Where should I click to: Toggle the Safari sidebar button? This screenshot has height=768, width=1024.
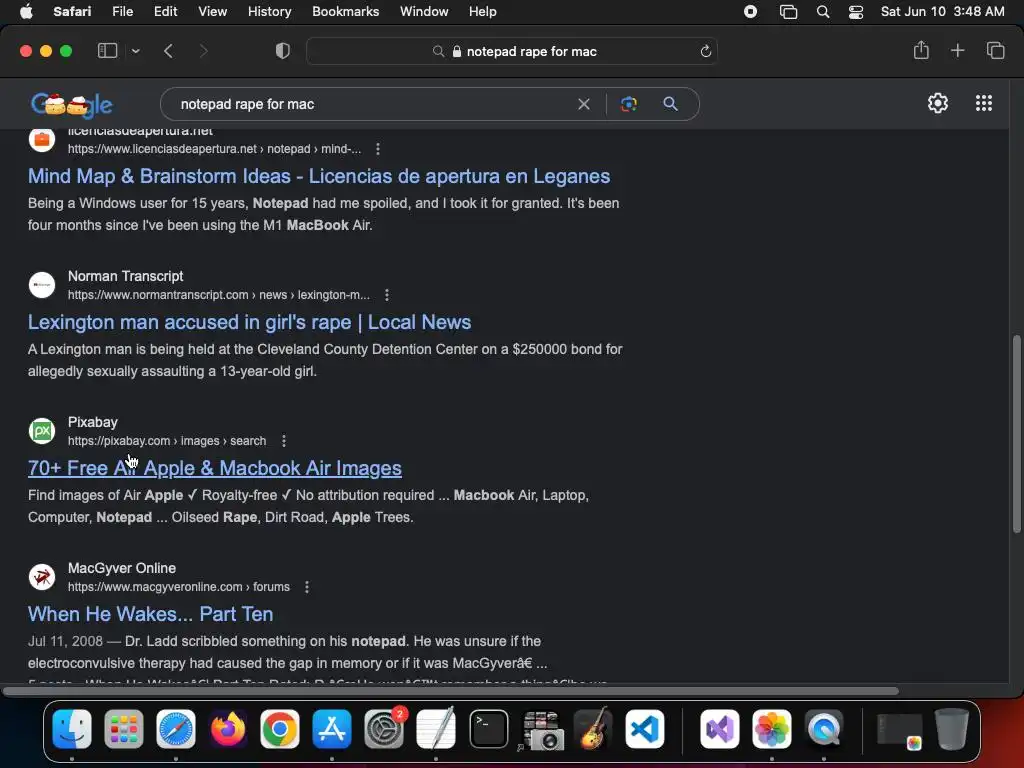pos(107,51)
